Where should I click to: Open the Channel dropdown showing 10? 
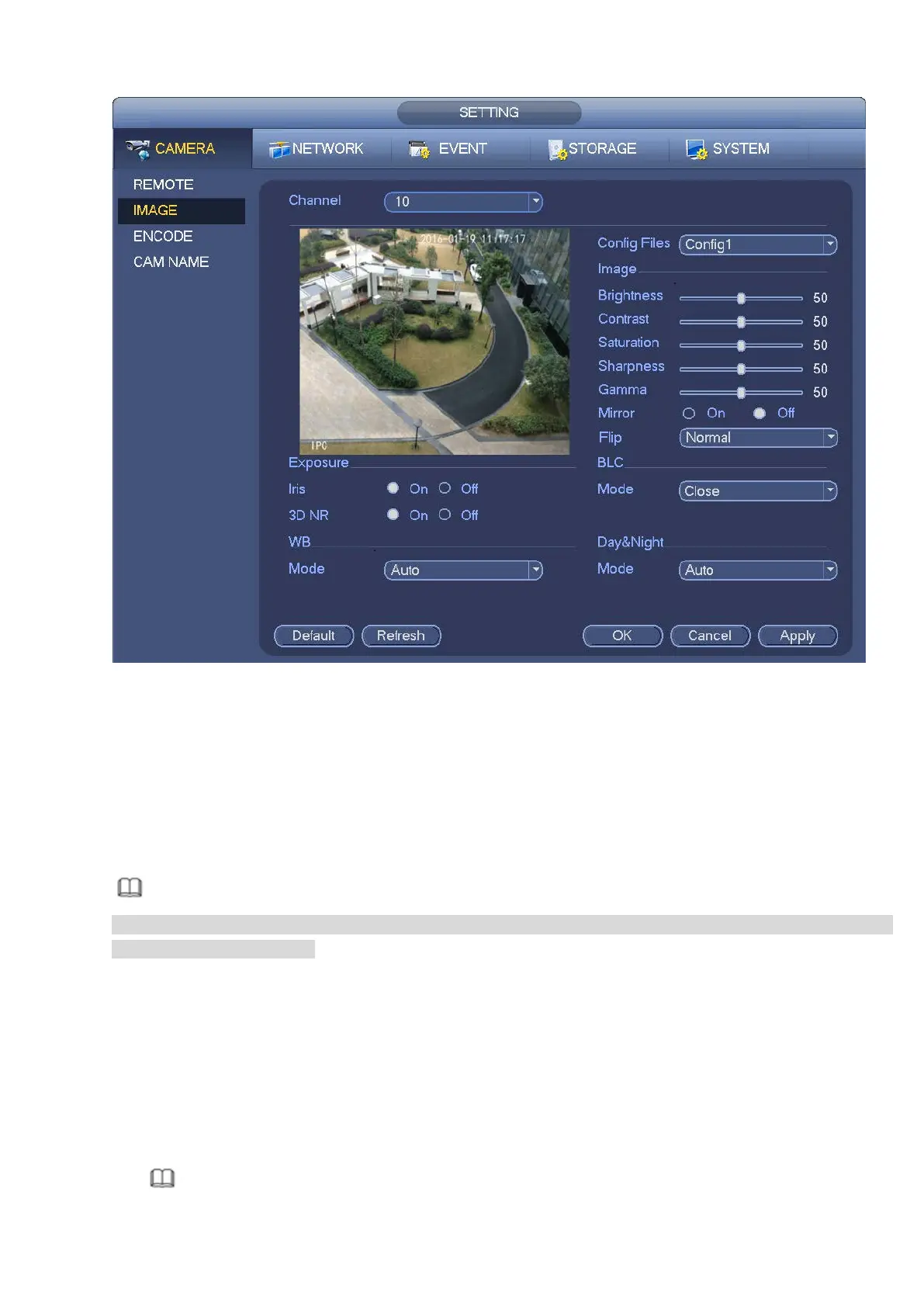coord(463,202)
